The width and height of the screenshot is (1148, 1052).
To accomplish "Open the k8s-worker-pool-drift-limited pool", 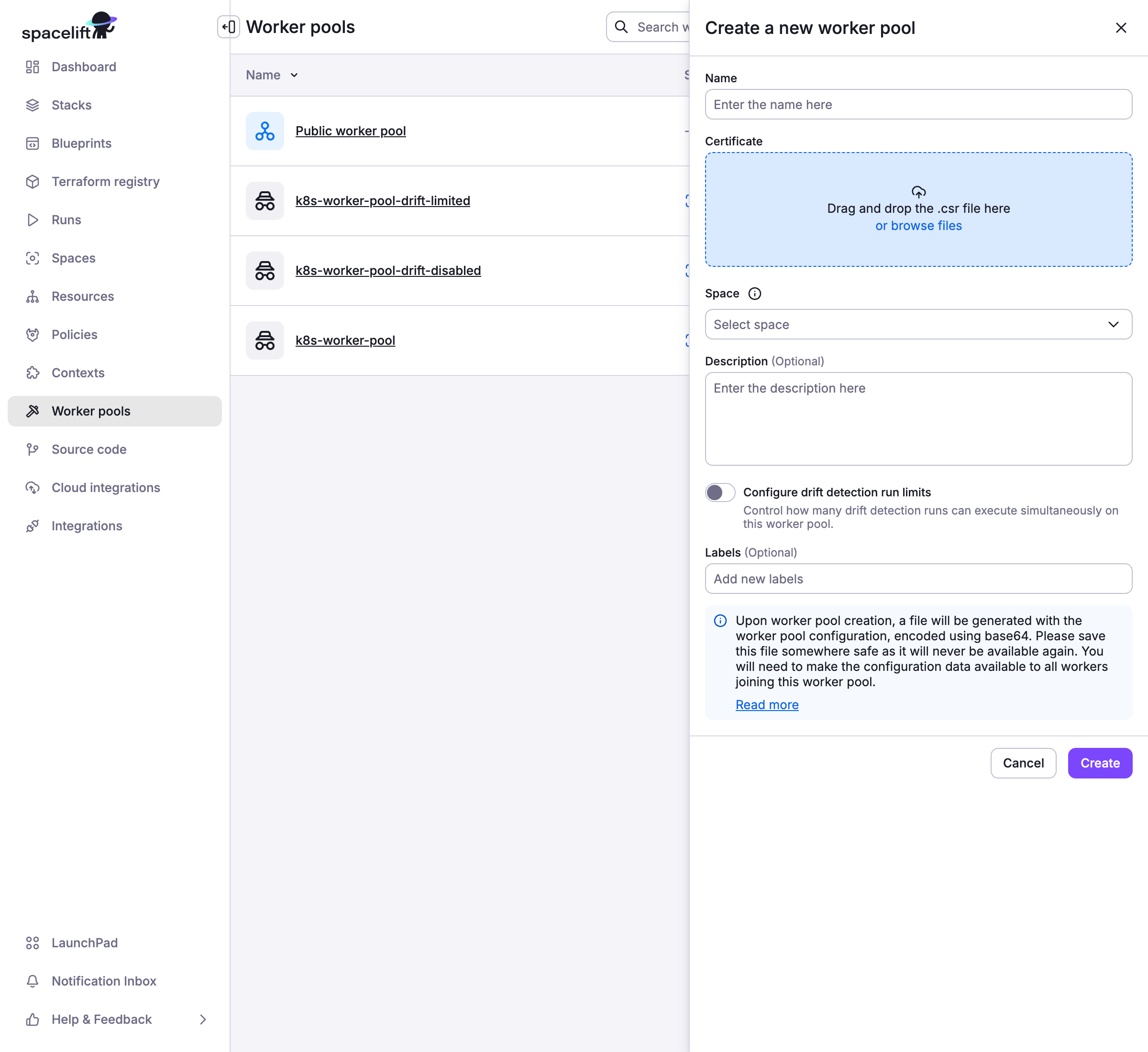I will pos(383,200).
